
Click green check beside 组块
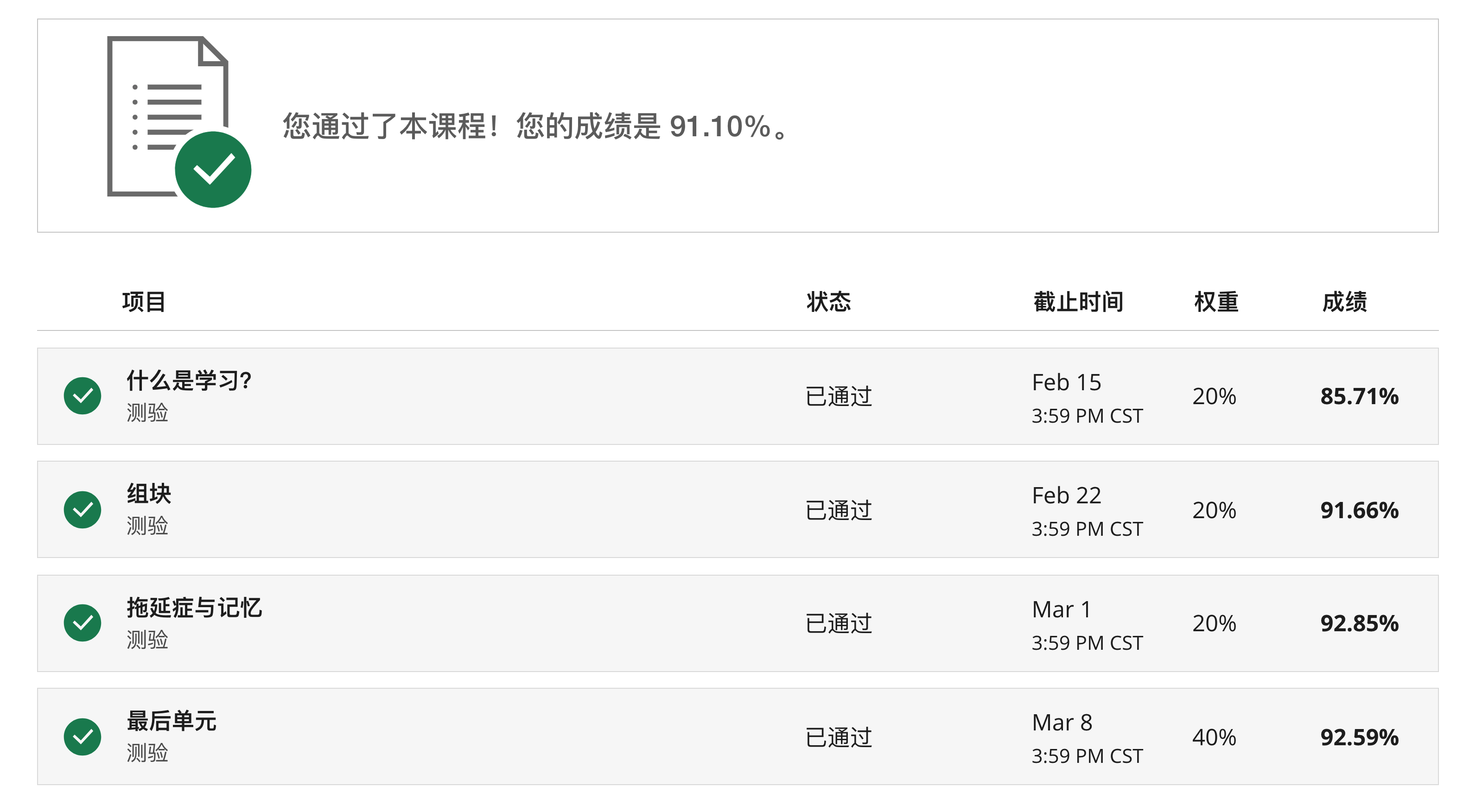pyautogui.click(x=83, y=509)
